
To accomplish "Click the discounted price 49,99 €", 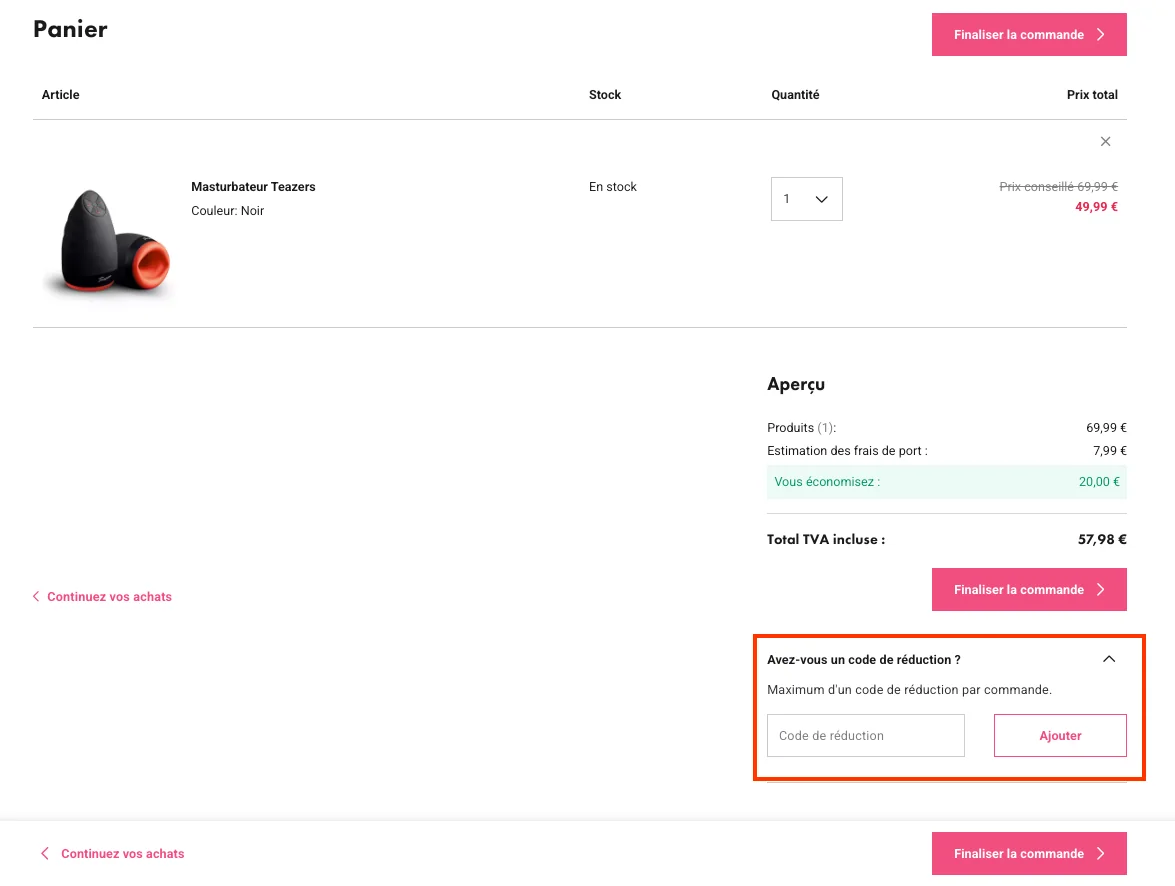I will [x=1096, y=206].
